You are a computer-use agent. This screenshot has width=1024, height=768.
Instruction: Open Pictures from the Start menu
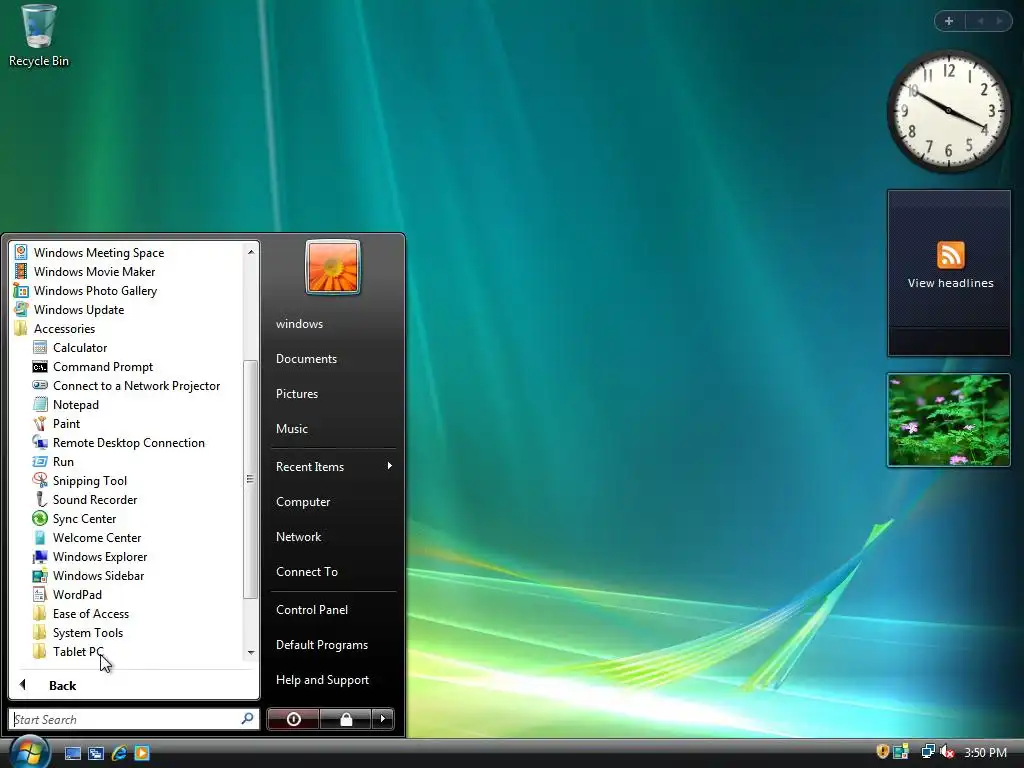[x=296, y=394]
